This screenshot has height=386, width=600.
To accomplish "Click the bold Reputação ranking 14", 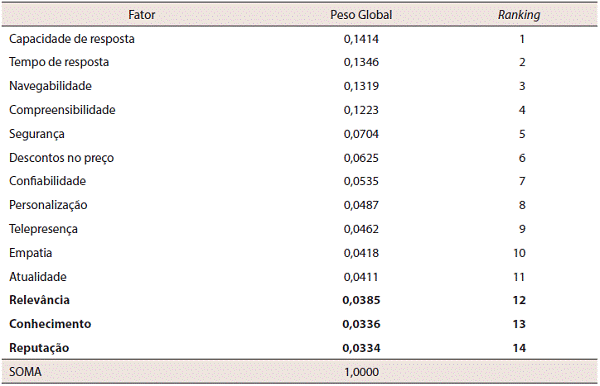I will (x=519, y=348).
